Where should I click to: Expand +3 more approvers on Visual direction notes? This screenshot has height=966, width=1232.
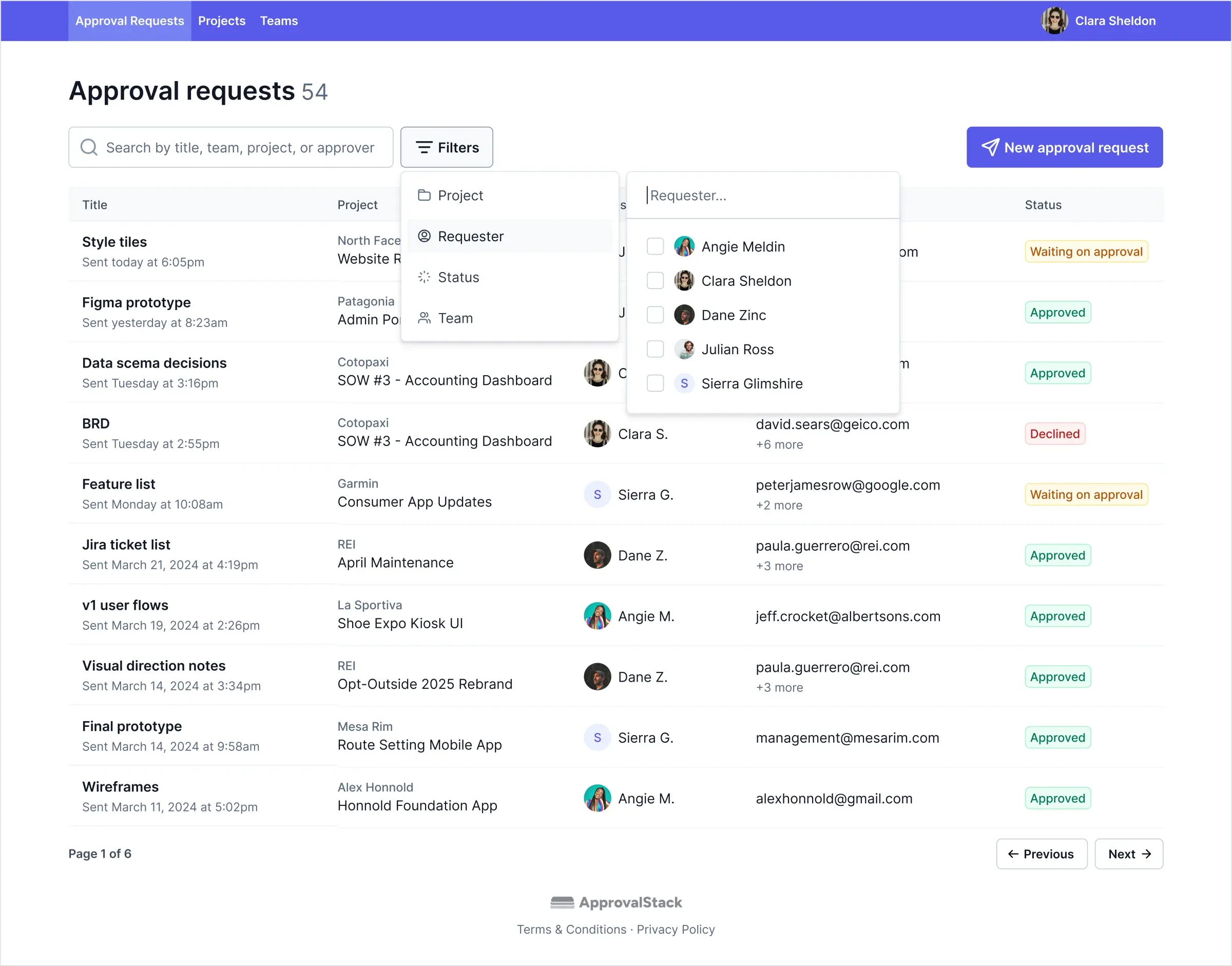tap(779, 688)
